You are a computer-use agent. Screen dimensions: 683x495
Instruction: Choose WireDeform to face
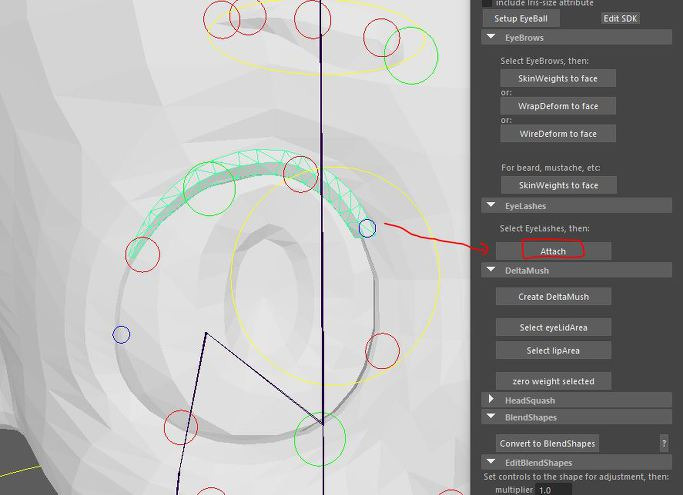pyautogui.click(x=558, y=134)
